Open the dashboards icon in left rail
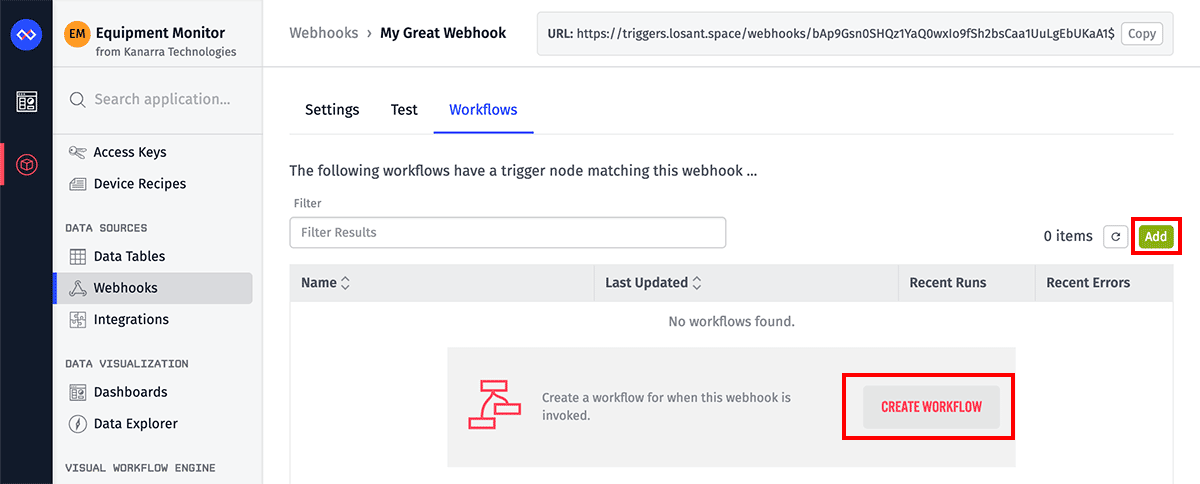 [x=26, y=102]
